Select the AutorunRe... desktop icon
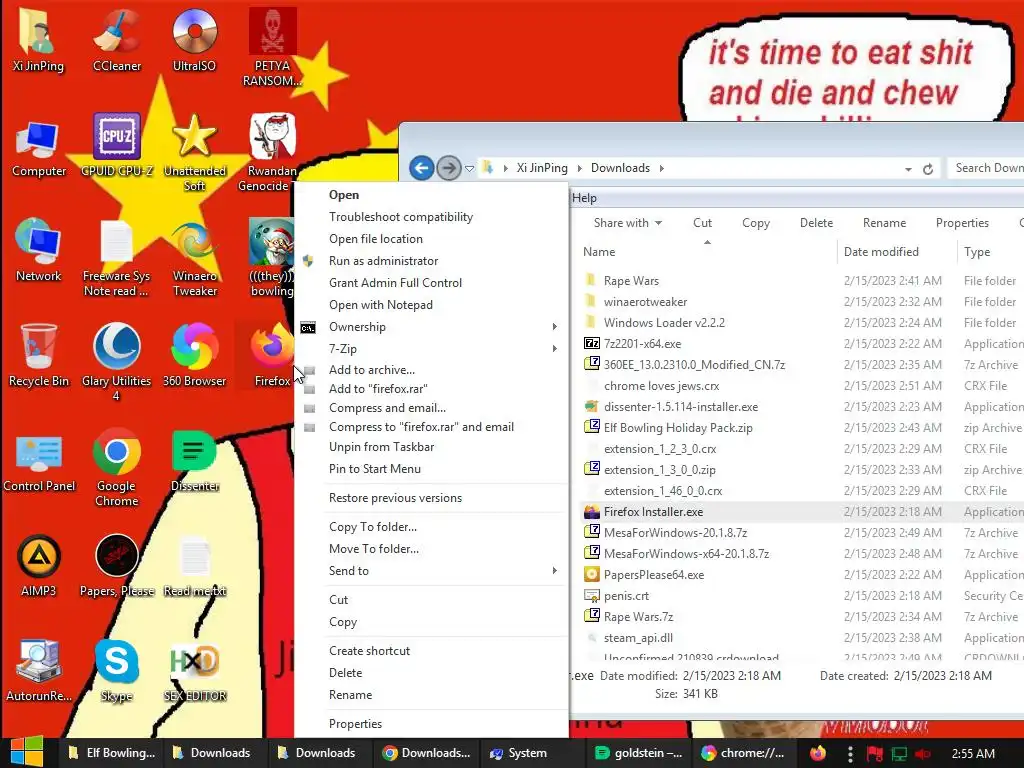Screen dimensions: 1024x768 coord(39,671)
